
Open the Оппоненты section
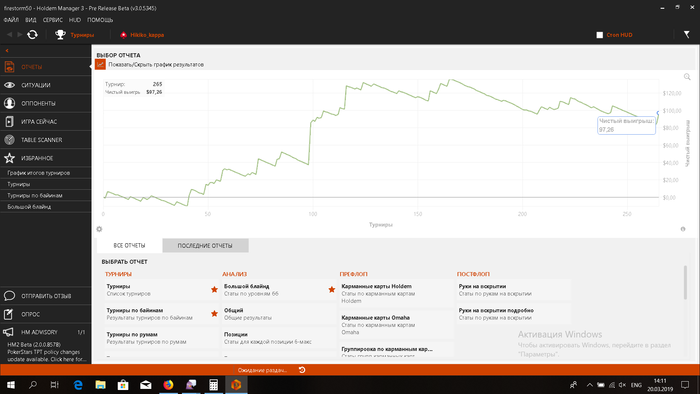tap(46, 103)
